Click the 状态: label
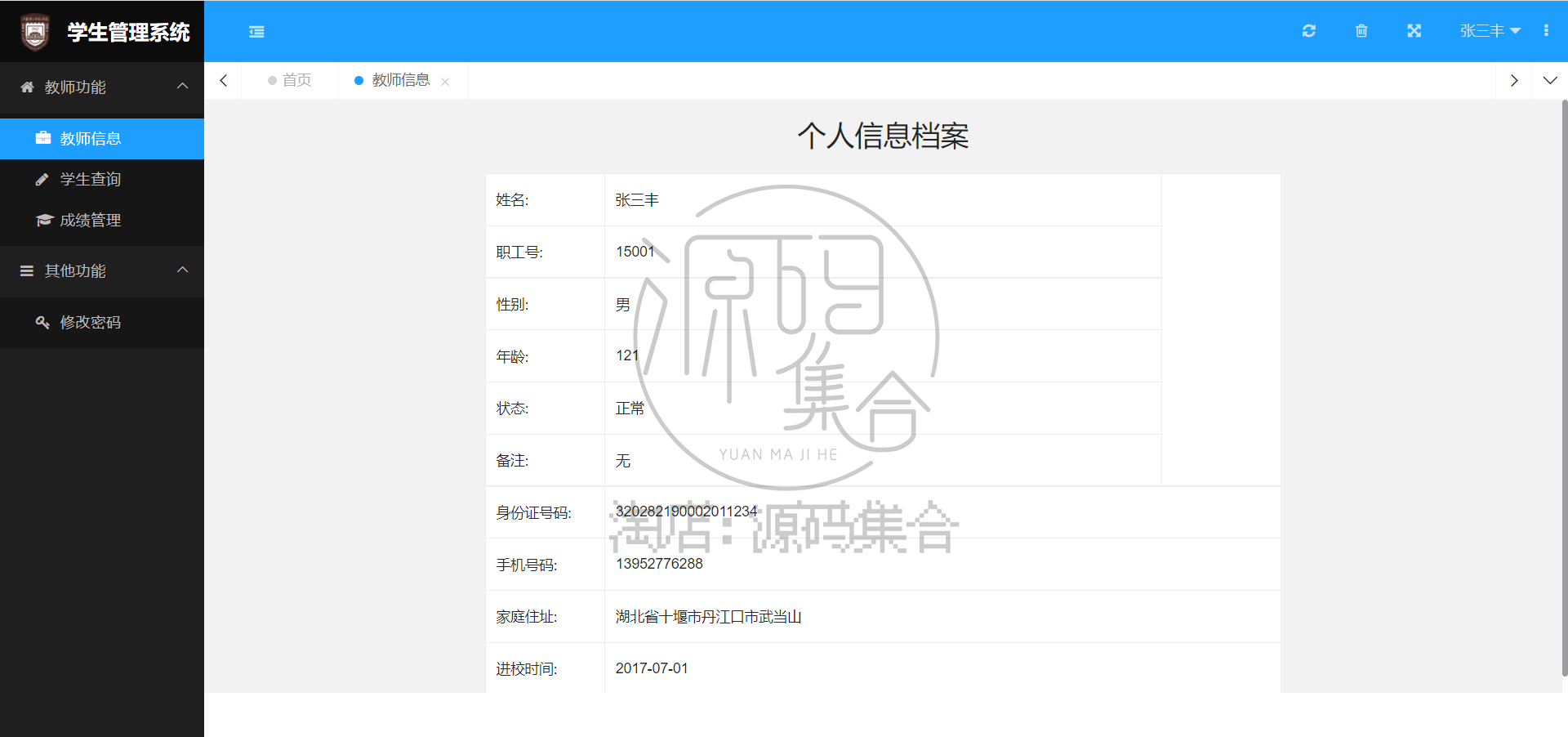 coord(512,408)
